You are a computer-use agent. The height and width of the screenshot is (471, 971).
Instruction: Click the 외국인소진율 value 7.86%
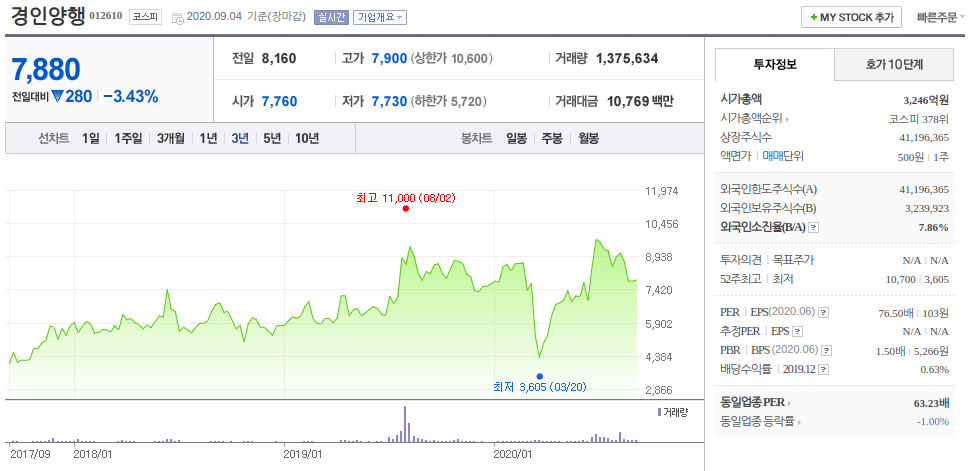click(x=933, y=228)
